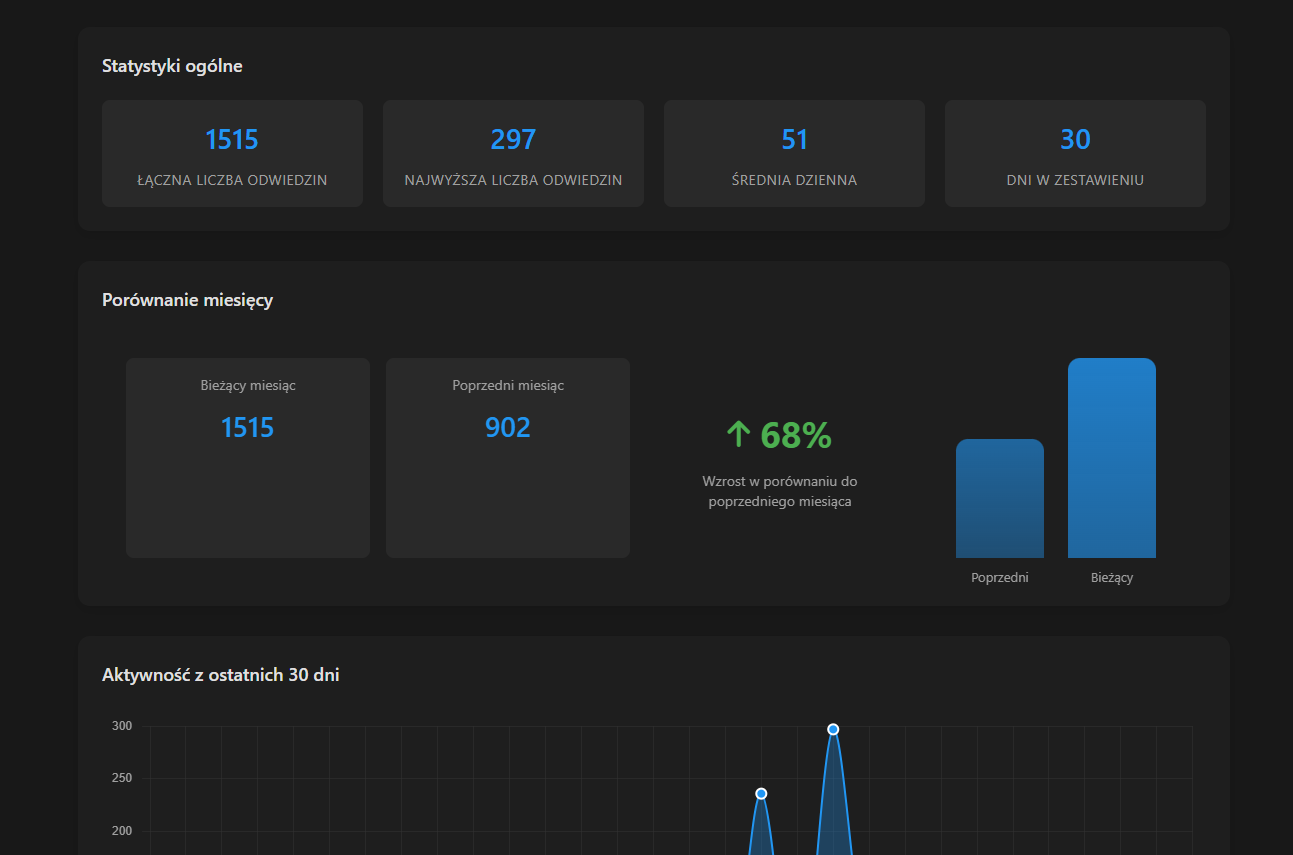Image resolution: width=1293 pixels, height=855 pixels.
Task: Select the 902 previous month value
Action: click(508, 427)
